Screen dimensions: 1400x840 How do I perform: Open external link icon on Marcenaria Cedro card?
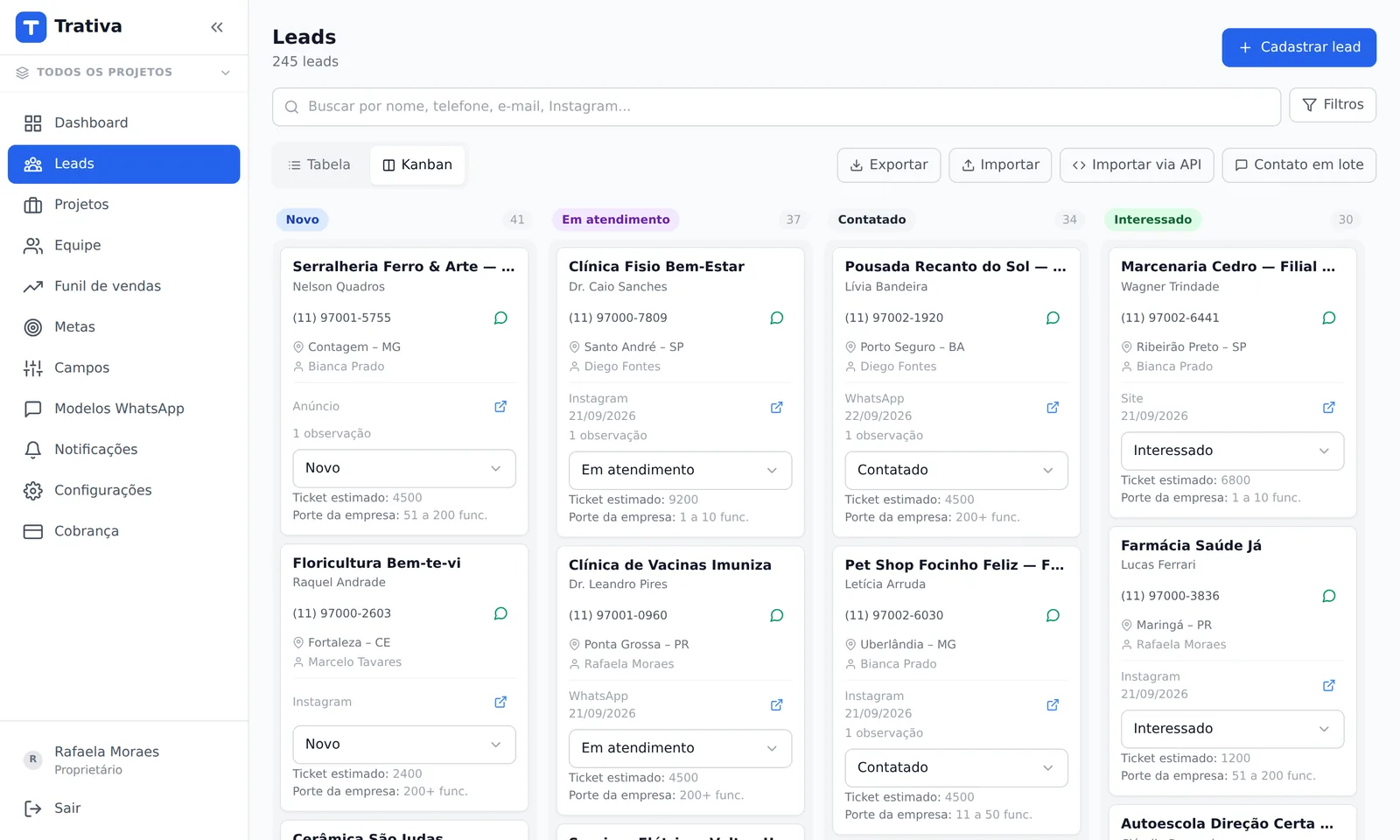click(x=1328, y=407)
